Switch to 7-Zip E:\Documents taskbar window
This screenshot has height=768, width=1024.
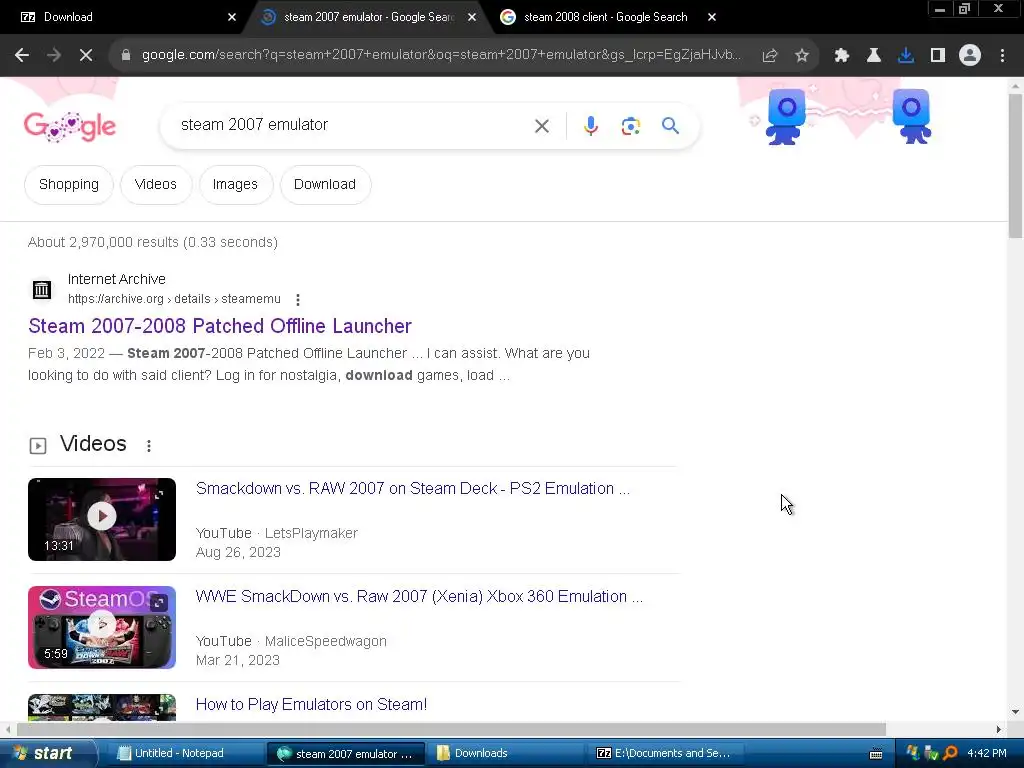[664, 754]
